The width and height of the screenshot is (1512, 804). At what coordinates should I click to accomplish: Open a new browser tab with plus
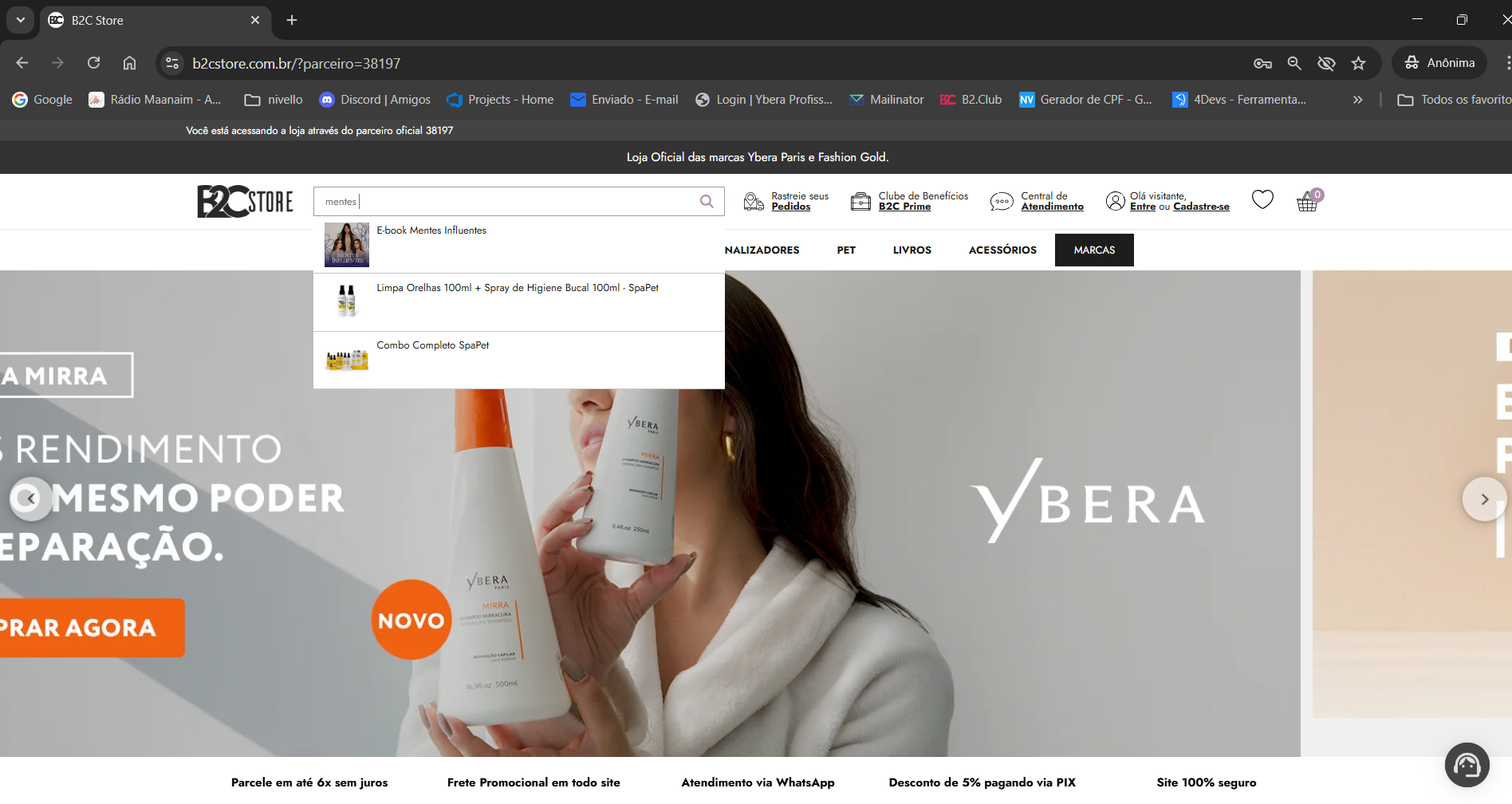point(292,20)
